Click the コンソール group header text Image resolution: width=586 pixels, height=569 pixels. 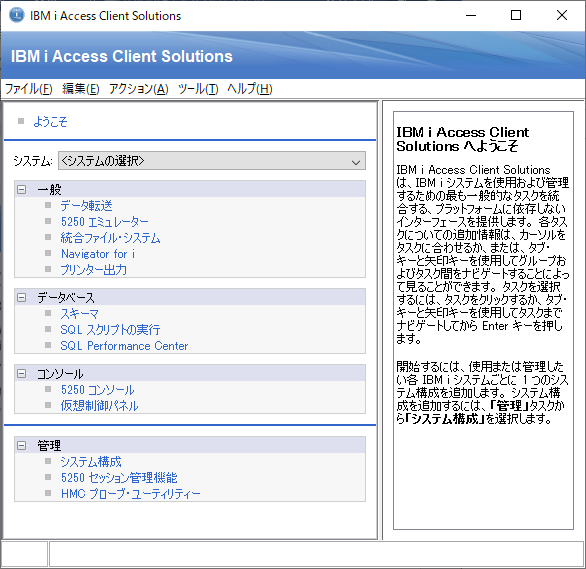pyautogui.click(x=60, y=374)
